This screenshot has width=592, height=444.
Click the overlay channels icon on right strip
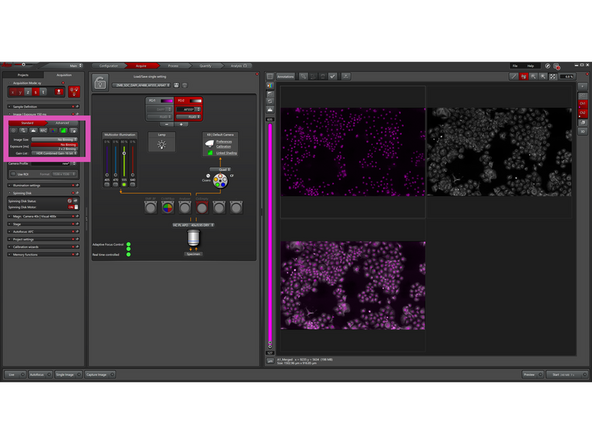pyautogui.click(x=583, y=122)
